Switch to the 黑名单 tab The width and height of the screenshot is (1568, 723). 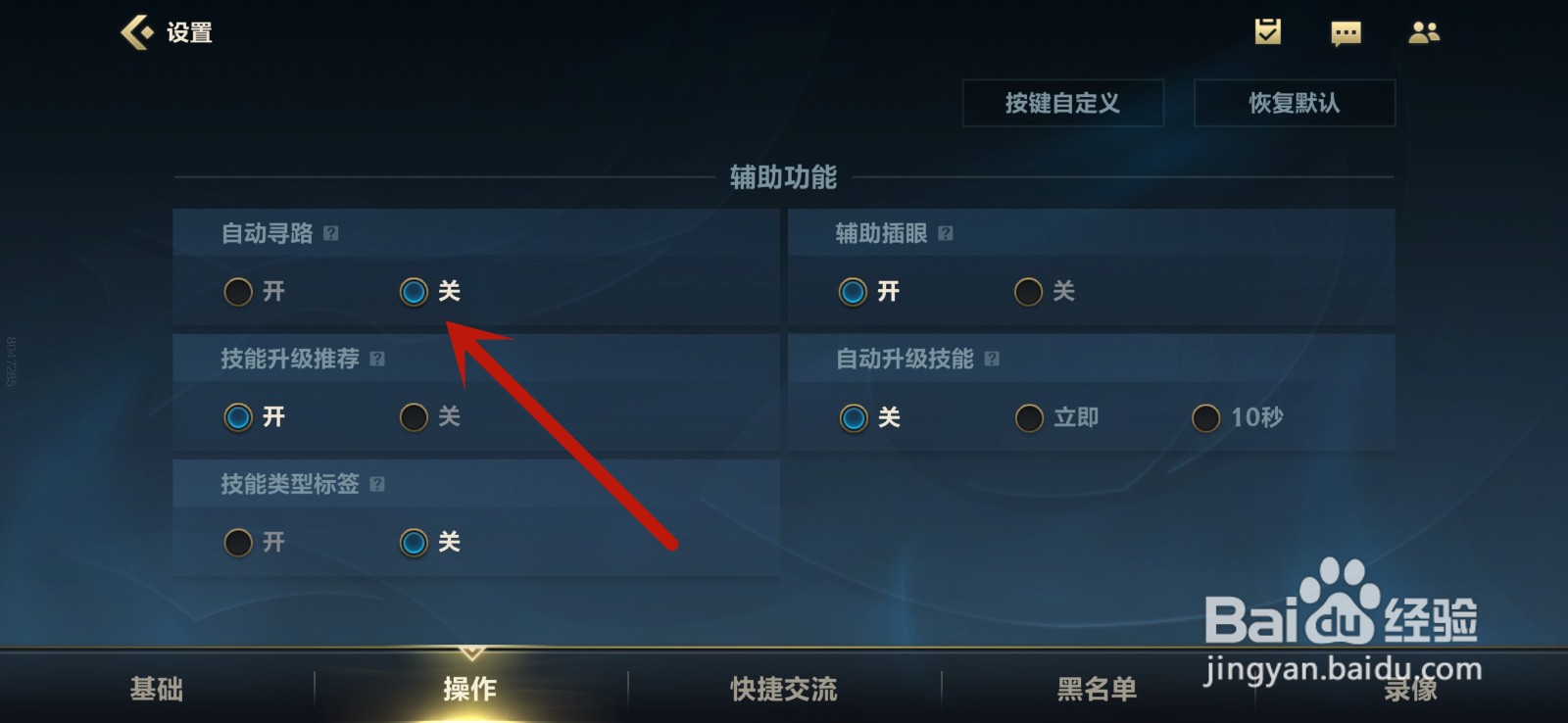point(1098,689)
